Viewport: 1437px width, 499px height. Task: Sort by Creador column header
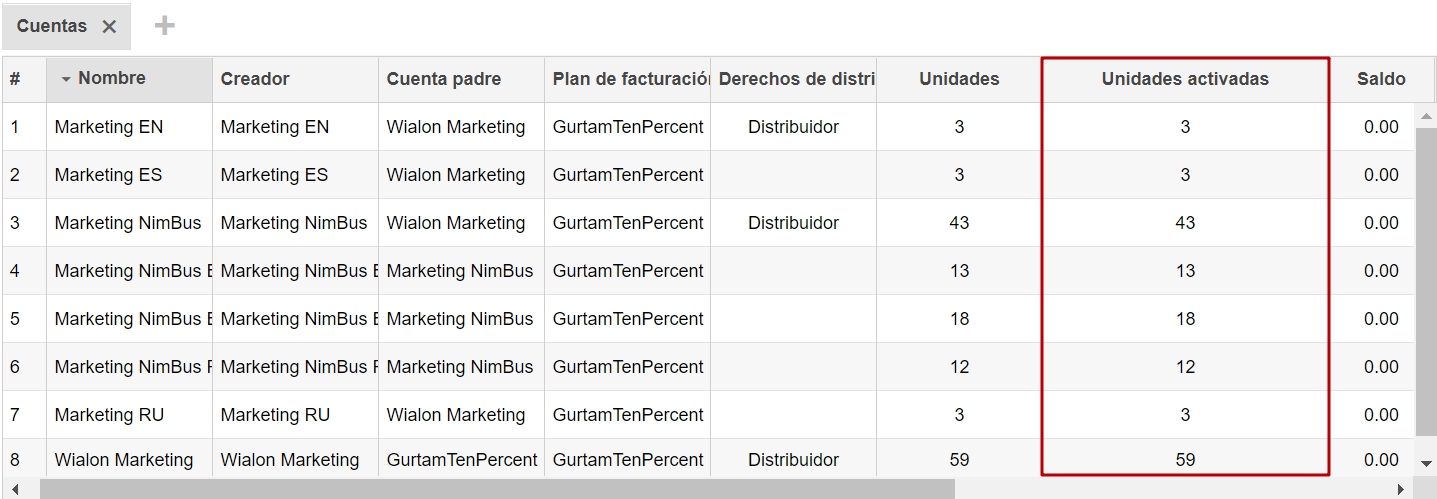coord(255,79)
